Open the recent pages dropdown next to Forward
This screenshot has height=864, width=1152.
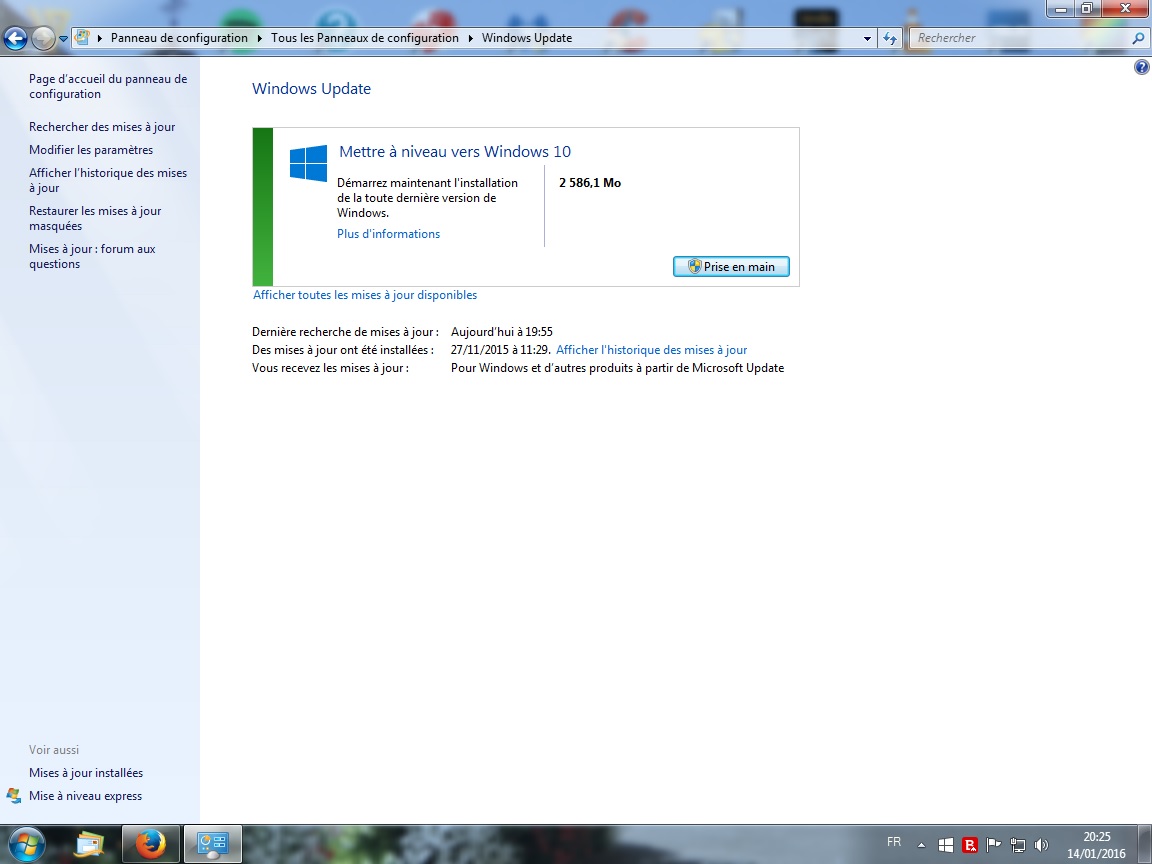tap(63, 38)
